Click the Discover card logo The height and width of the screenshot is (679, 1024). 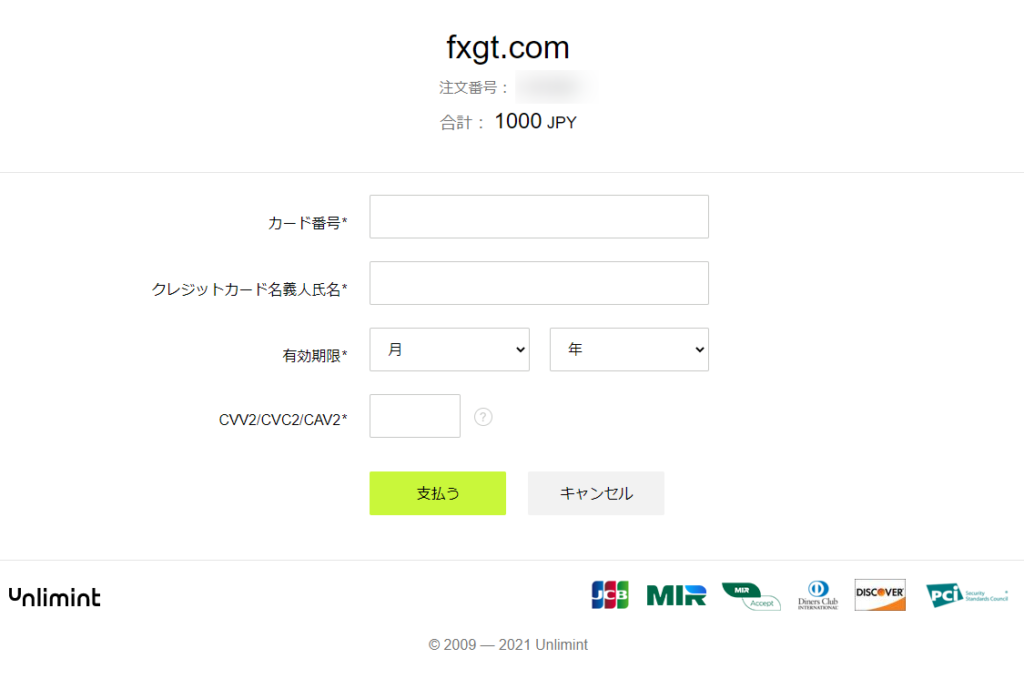tap(880, 595)
